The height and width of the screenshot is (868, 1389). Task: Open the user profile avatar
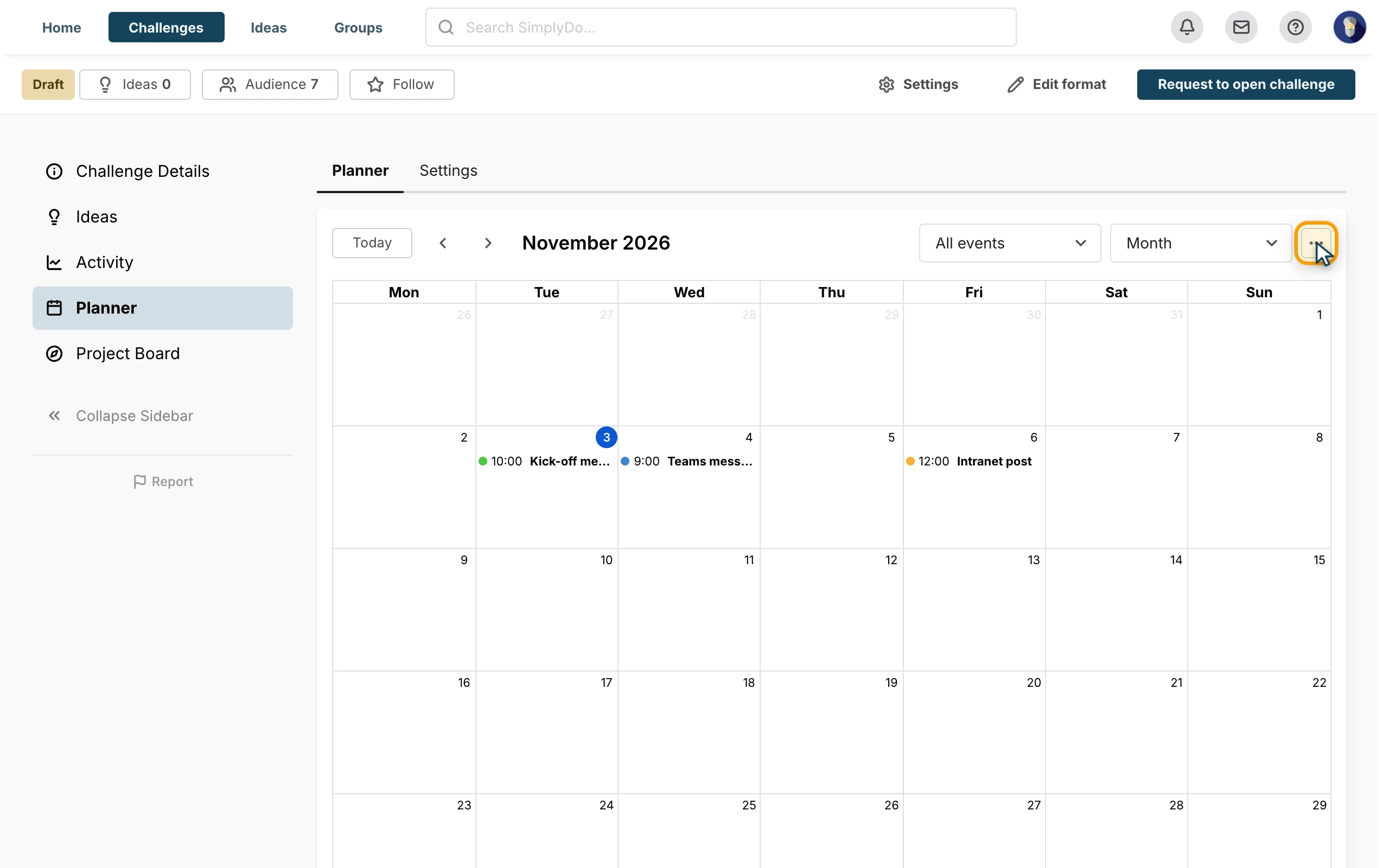tap(1349, 27)
